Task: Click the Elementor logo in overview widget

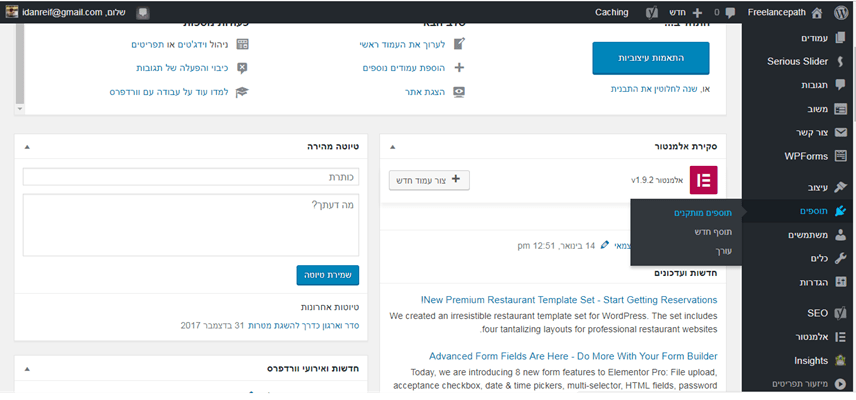Action: pyautogui.click(x=704, y=180)
